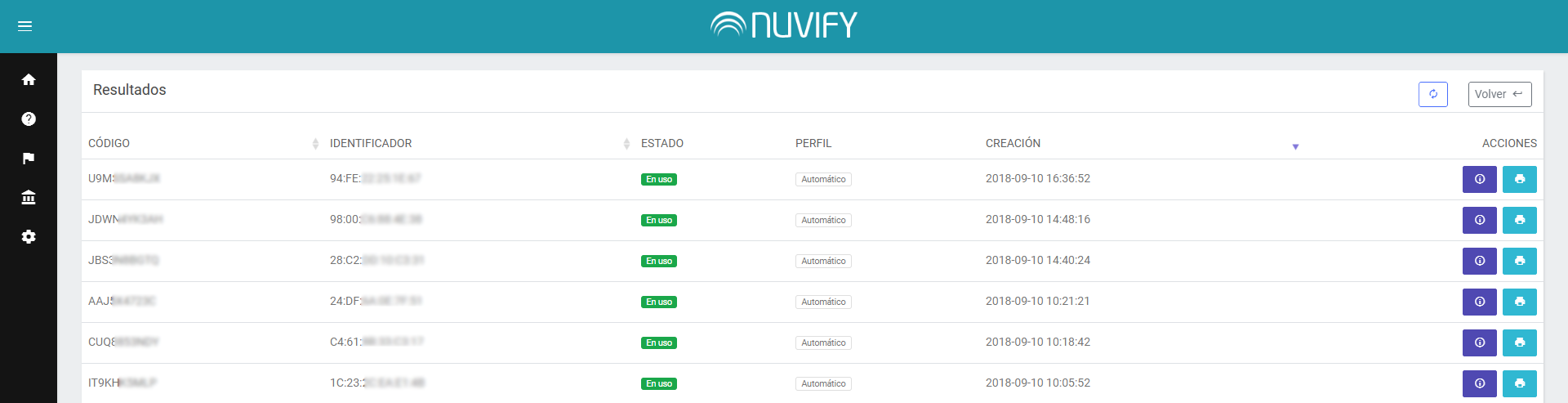Open the help question mark icon
Image resolution: width=1568 pixels, height=403 pixels.
tap(29, 119)
